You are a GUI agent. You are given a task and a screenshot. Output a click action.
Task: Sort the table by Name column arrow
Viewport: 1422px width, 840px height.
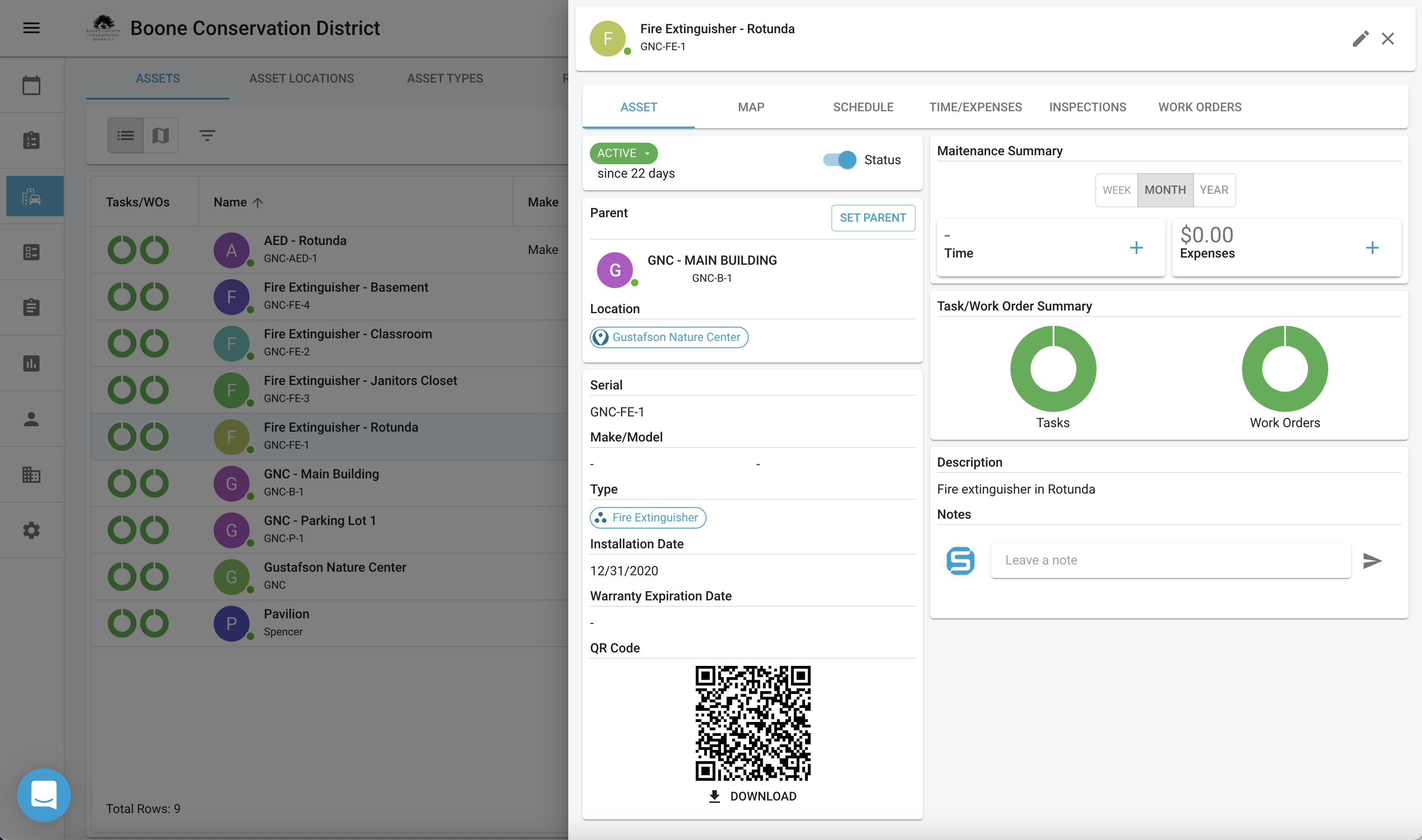258,202
